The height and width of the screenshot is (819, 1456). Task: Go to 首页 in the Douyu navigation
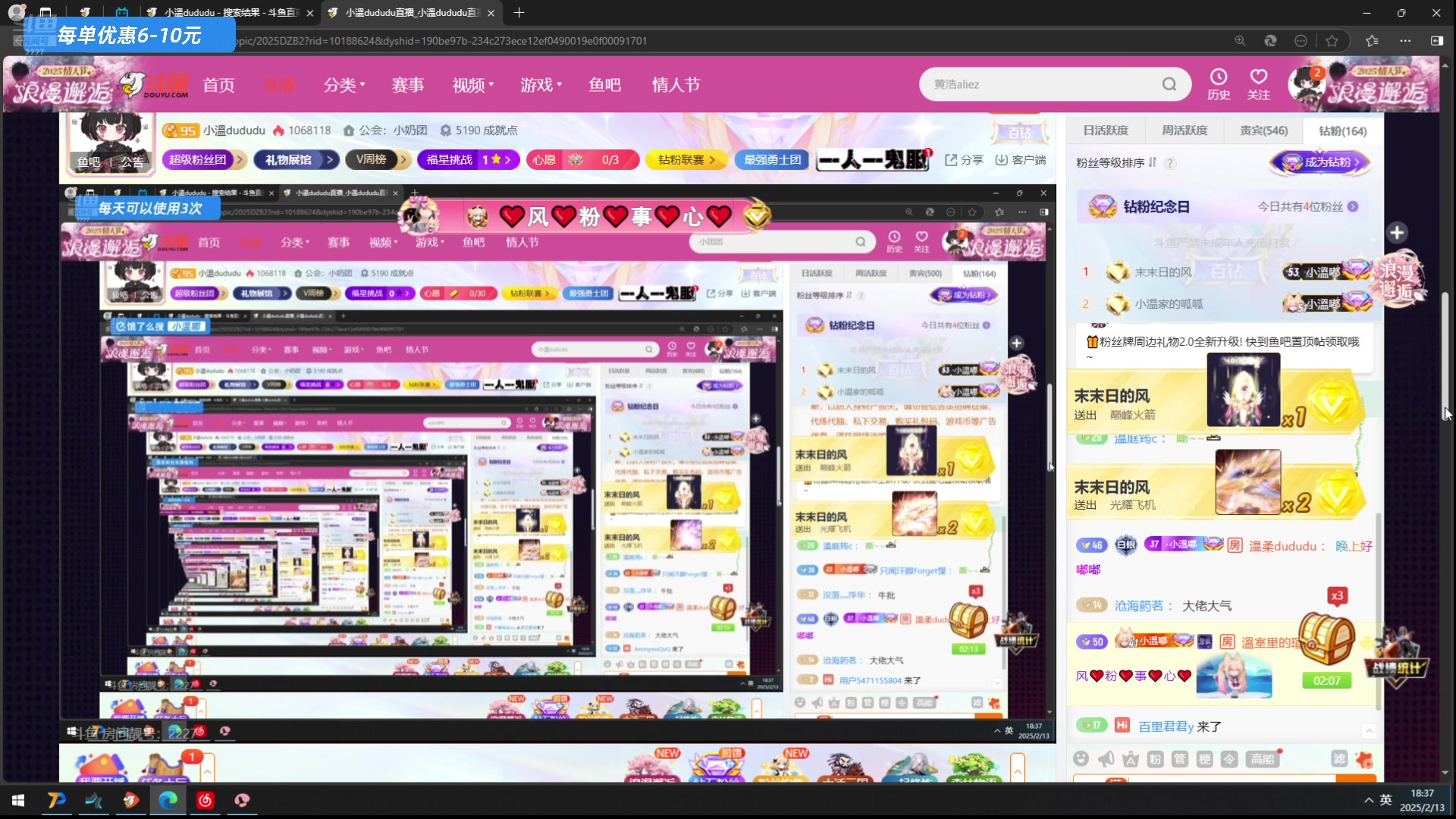pyautogui.click(x=218, y=85)
